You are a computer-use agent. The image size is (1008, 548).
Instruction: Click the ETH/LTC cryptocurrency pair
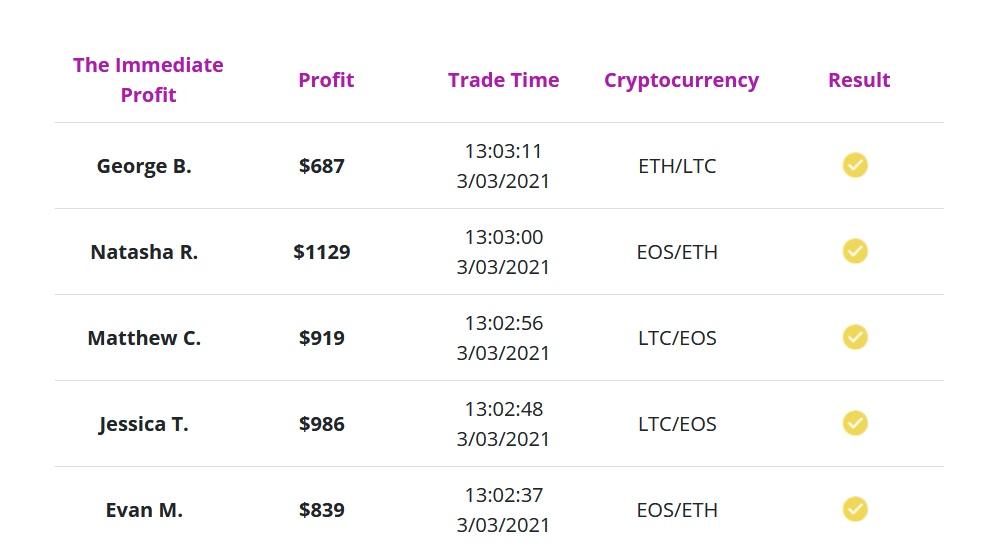click(677, 166)
